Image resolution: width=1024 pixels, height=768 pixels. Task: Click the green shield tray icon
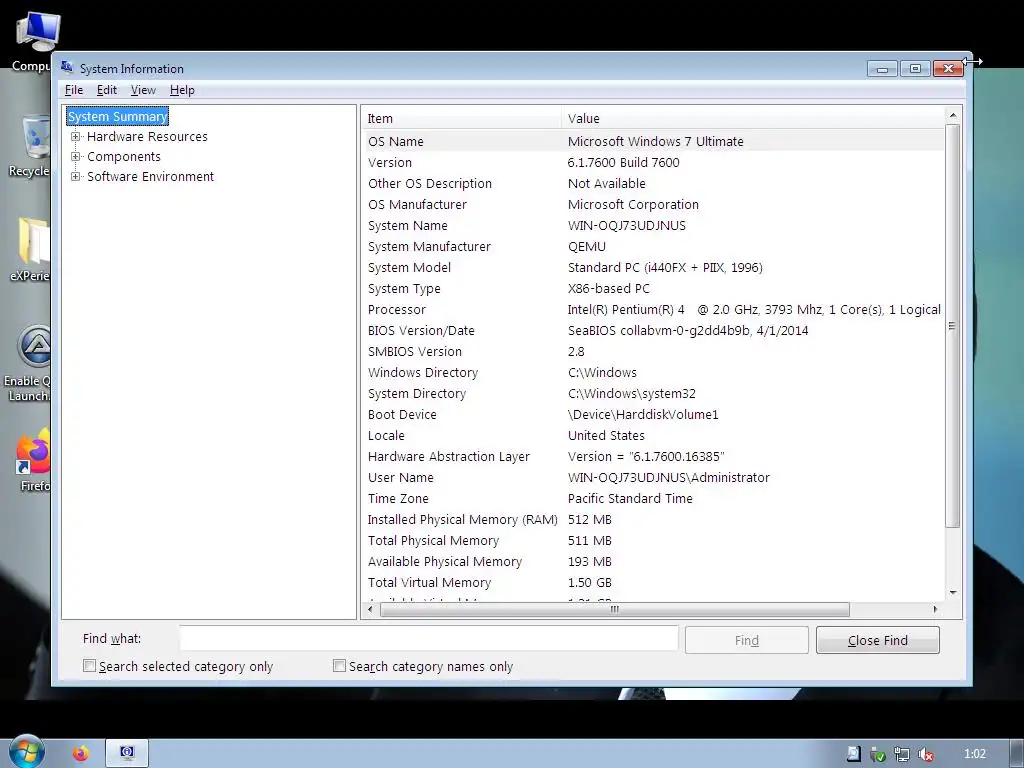pyautogui.click(x=878, y=754)
